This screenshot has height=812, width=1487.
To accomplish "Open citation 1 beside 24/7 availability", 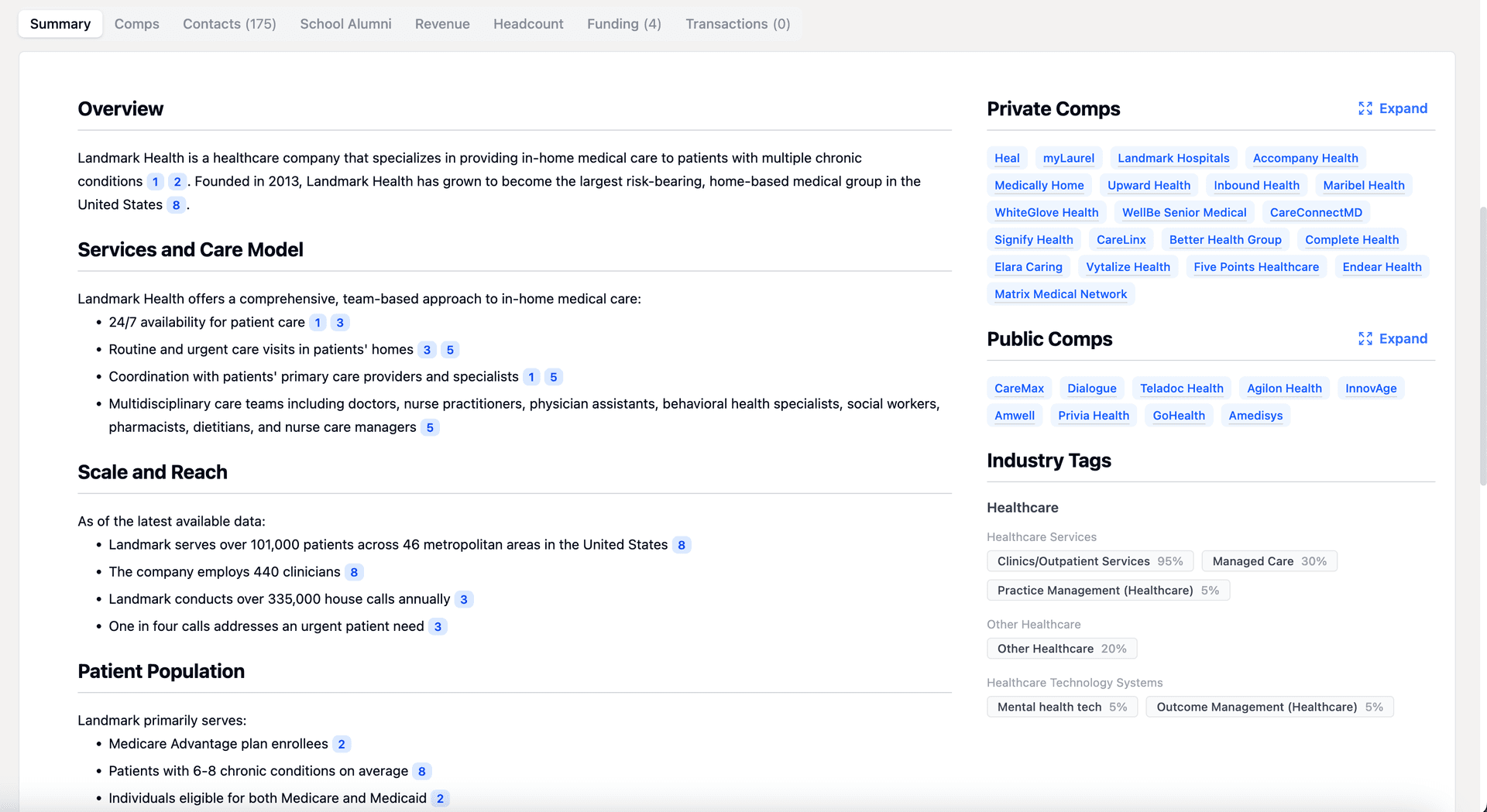I will pyautogui.click(x=318, y=323).
